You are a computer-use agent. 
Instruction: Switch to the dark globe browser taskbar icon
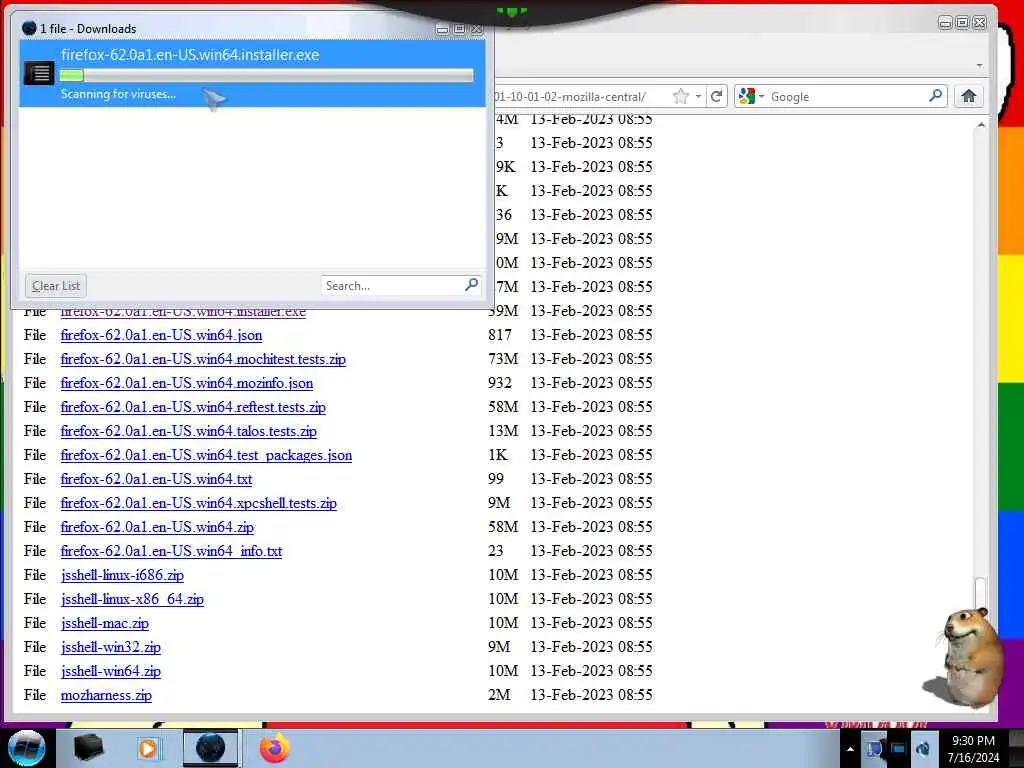point(210,748)
